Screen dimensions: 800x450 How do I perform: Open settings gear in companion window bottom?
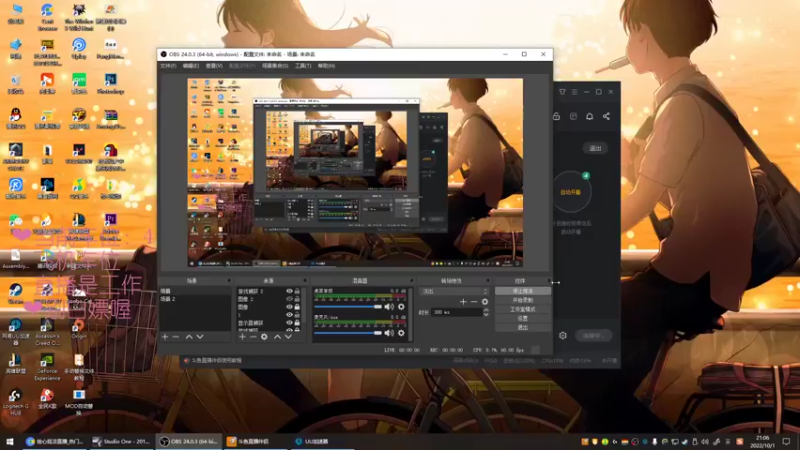click(x=563, y=336)
